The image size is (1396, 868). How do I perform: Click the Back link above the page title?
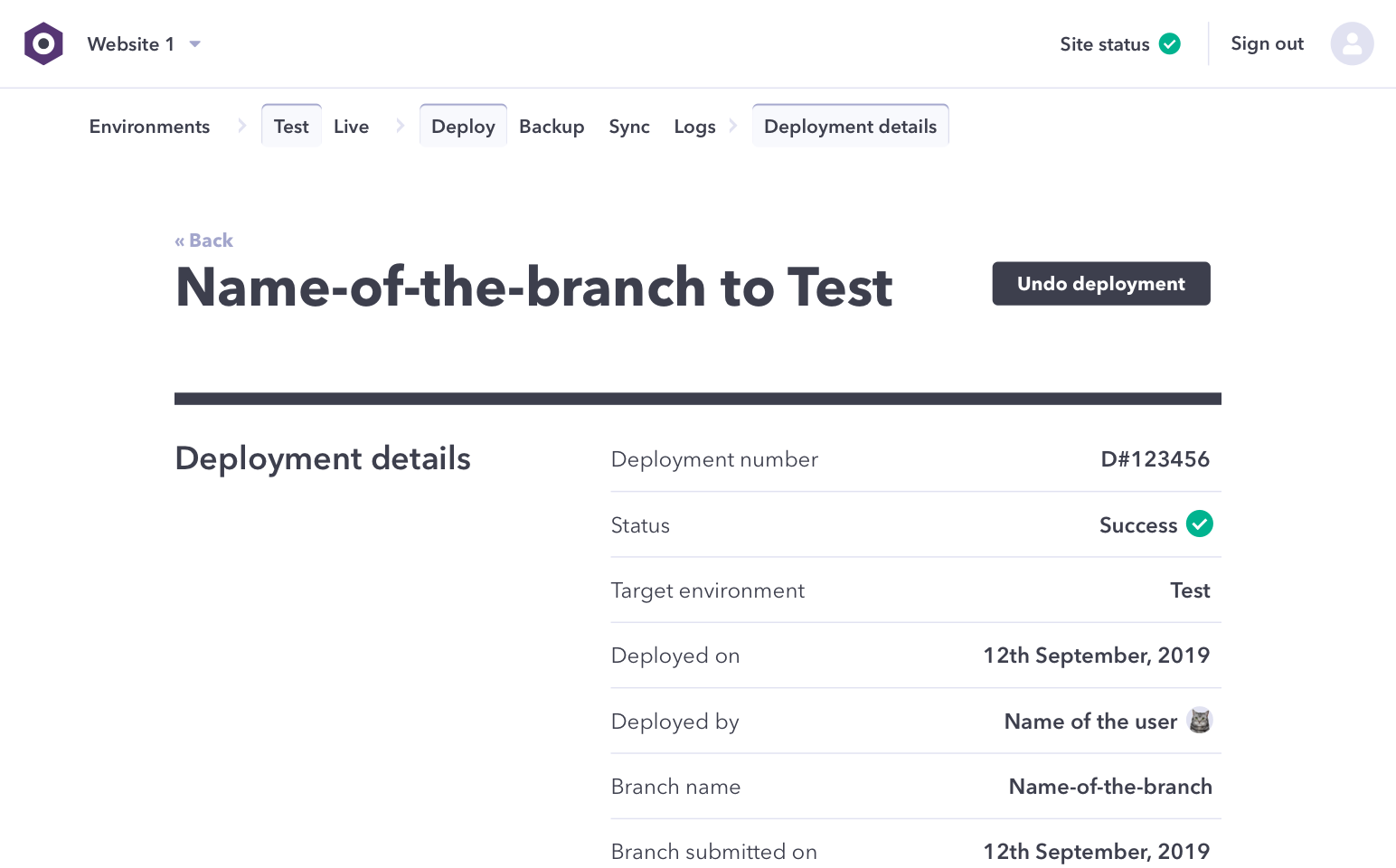(203, 240)
